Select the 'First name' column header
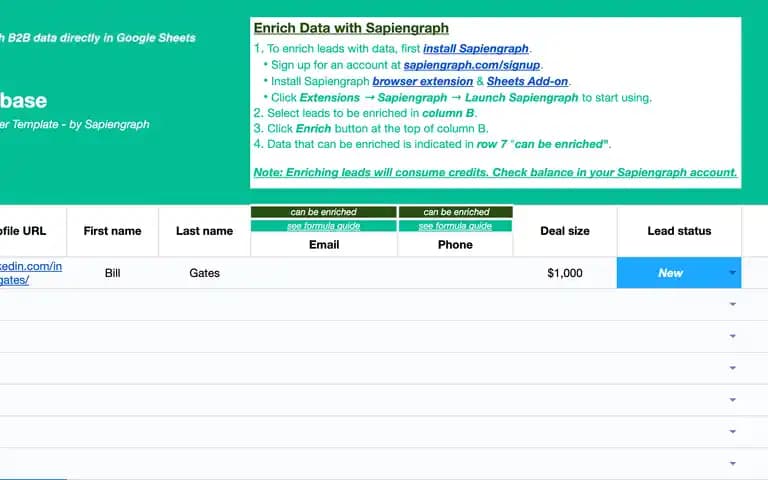Screen dimensions: 768x480 pos(113,231)
